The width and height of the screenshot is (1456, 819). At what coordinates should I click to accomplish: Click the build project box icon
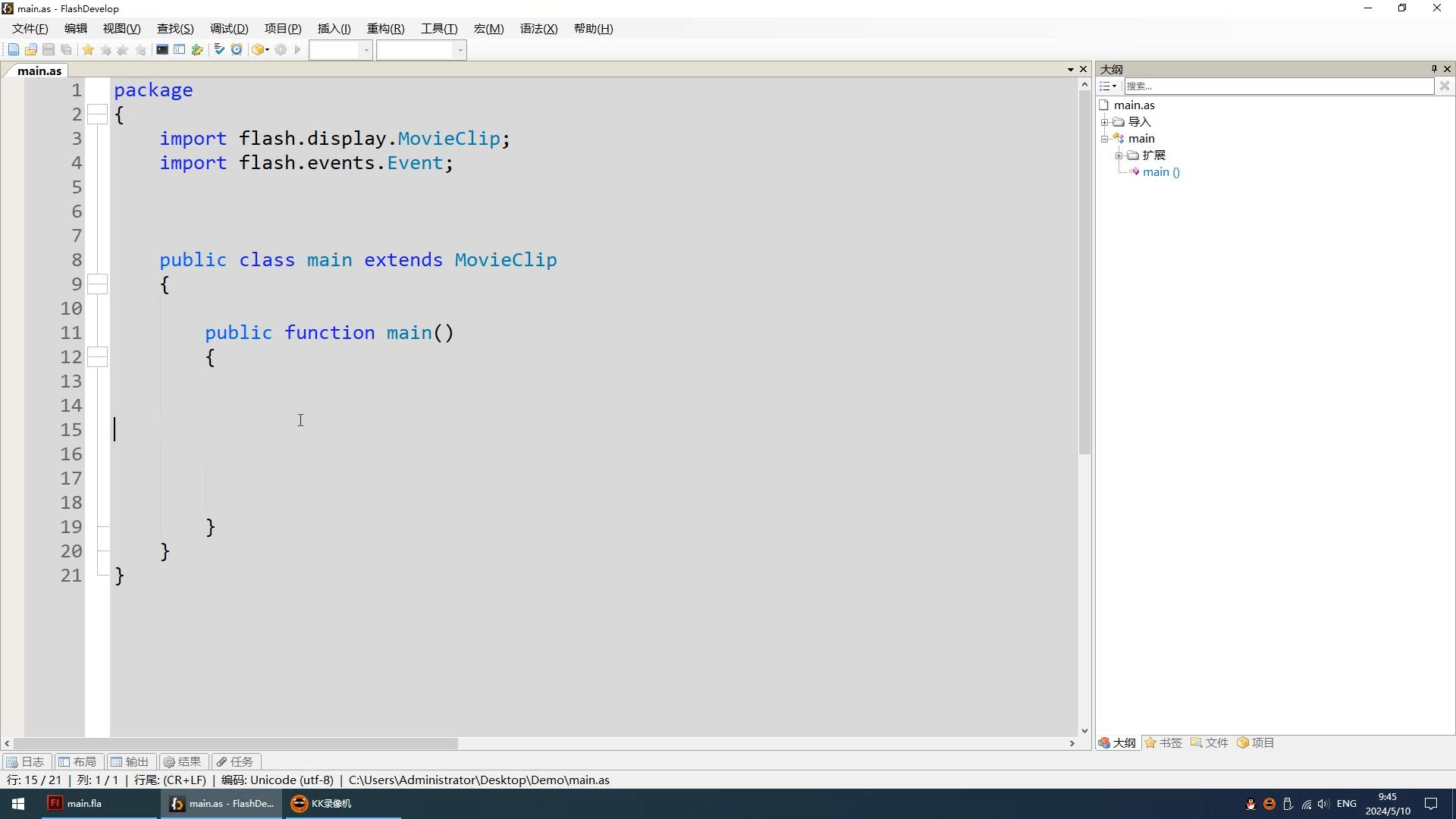coord(257,50)
